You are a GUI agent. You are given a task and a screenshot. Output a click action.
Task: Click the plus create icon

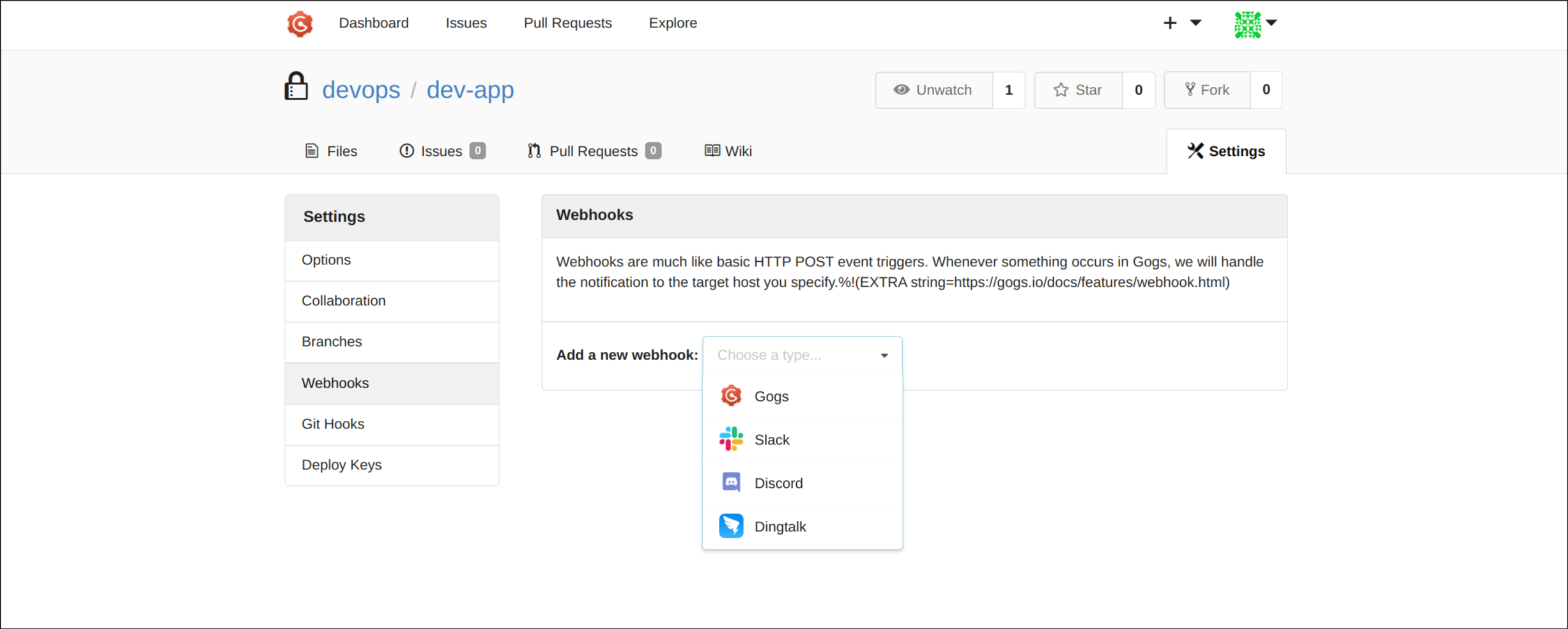pos(1169,23)
